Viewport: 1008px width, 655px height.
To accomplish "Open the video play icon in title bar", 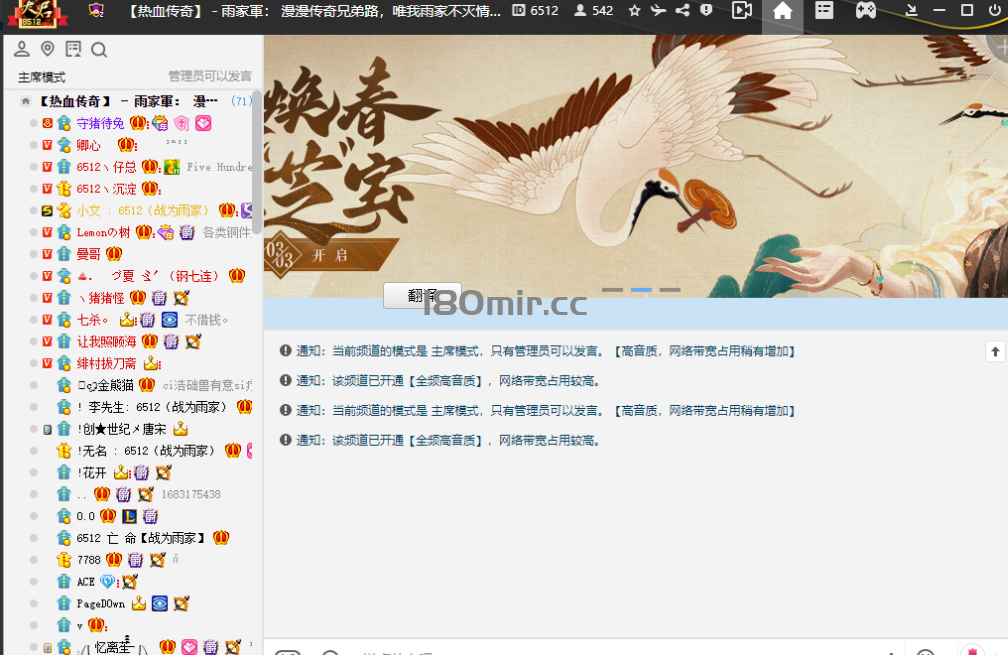I will (x=742, y=11).
